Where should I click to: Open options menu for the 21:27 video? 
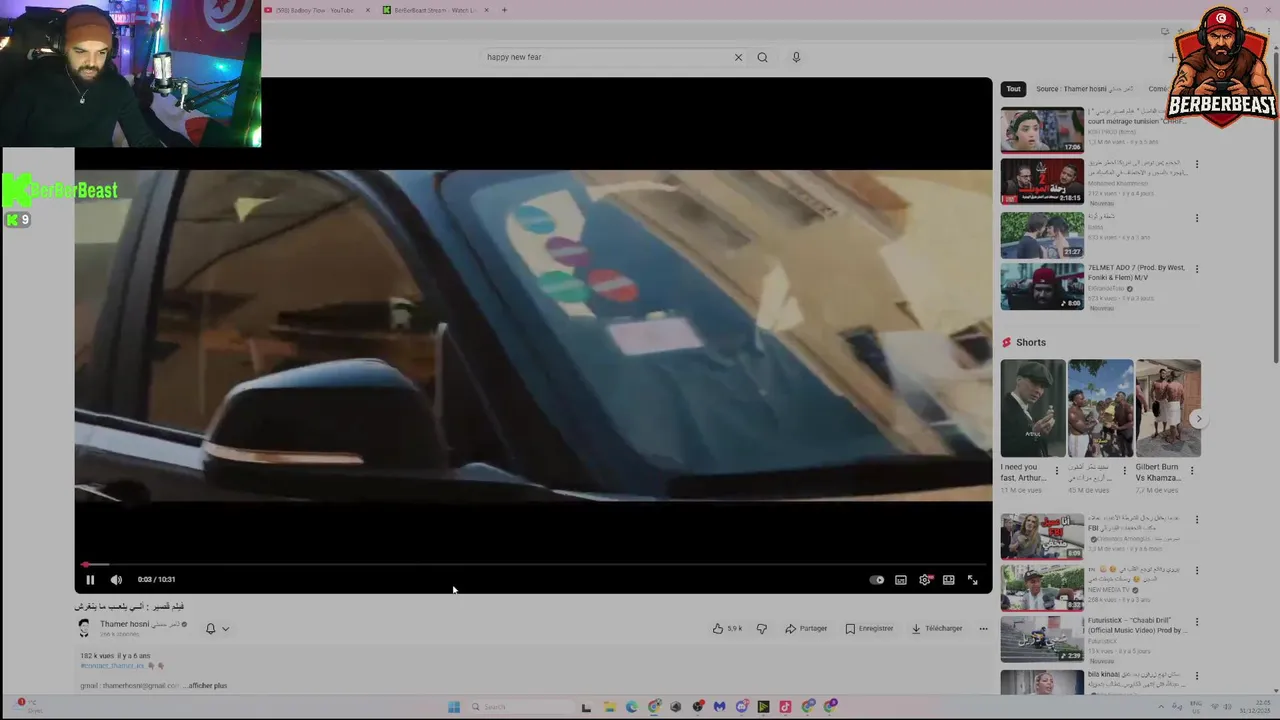point(1197,218)
